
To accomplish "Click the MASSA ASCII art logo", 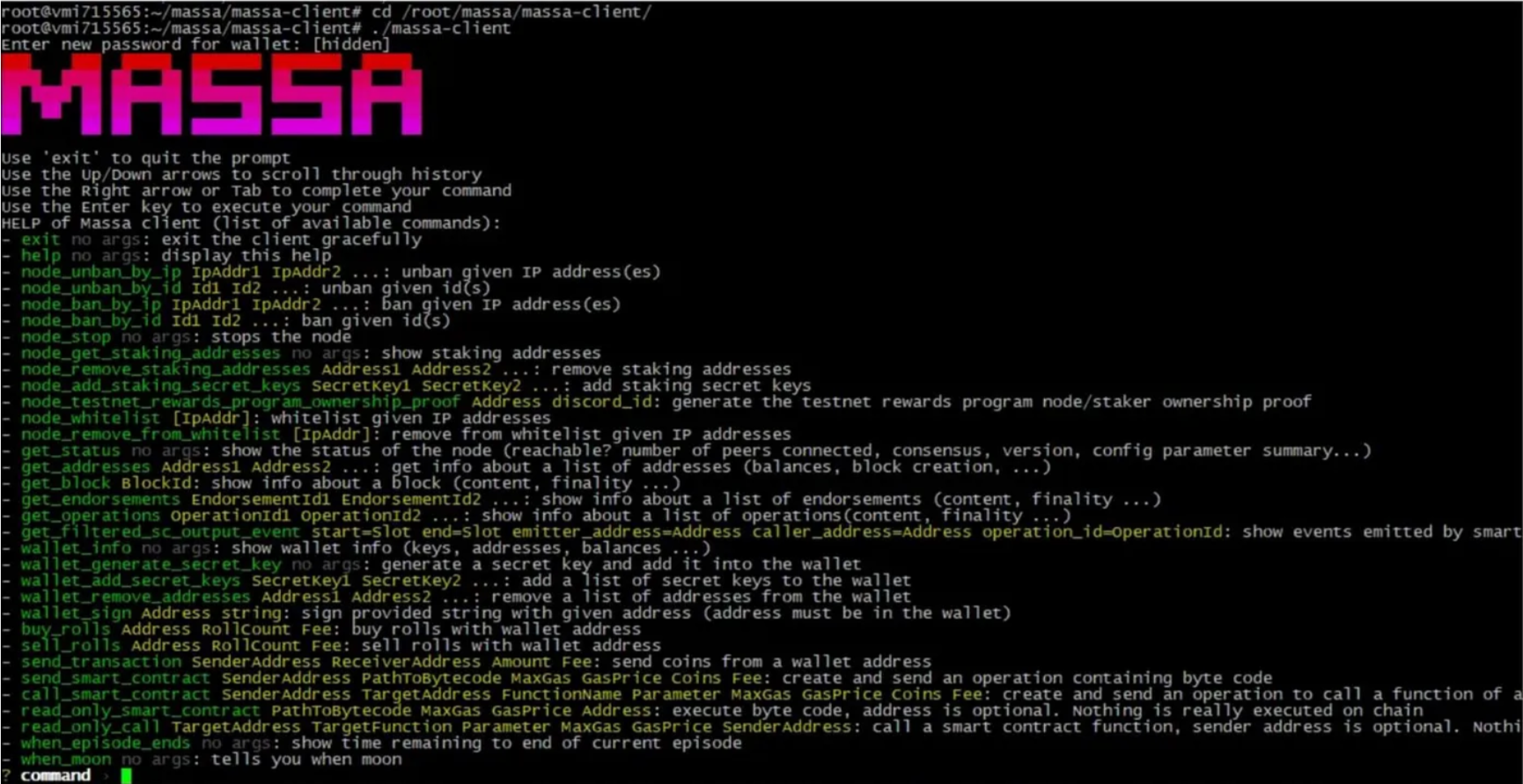I will click(x=212, y=94).
